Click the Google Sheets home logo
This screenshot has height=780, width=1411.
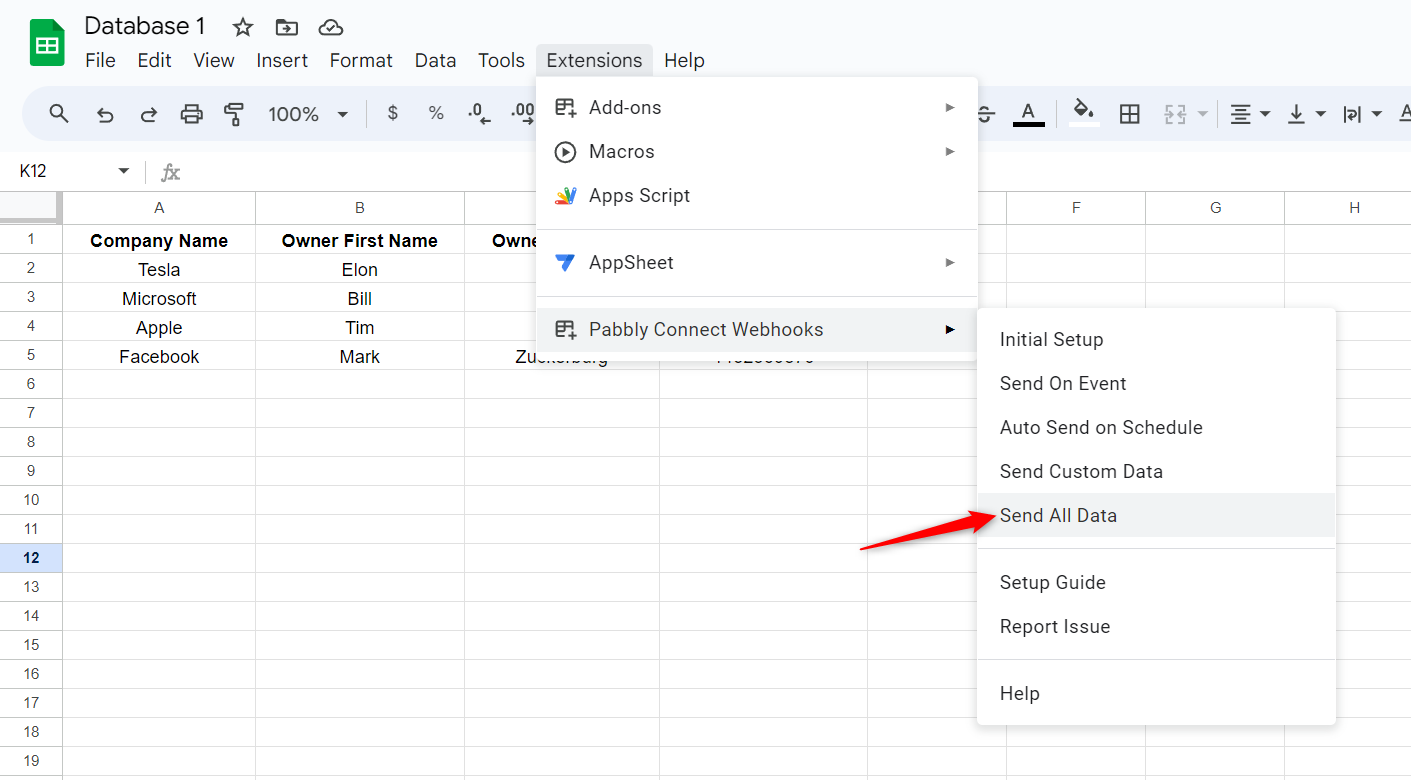[47, 43]
